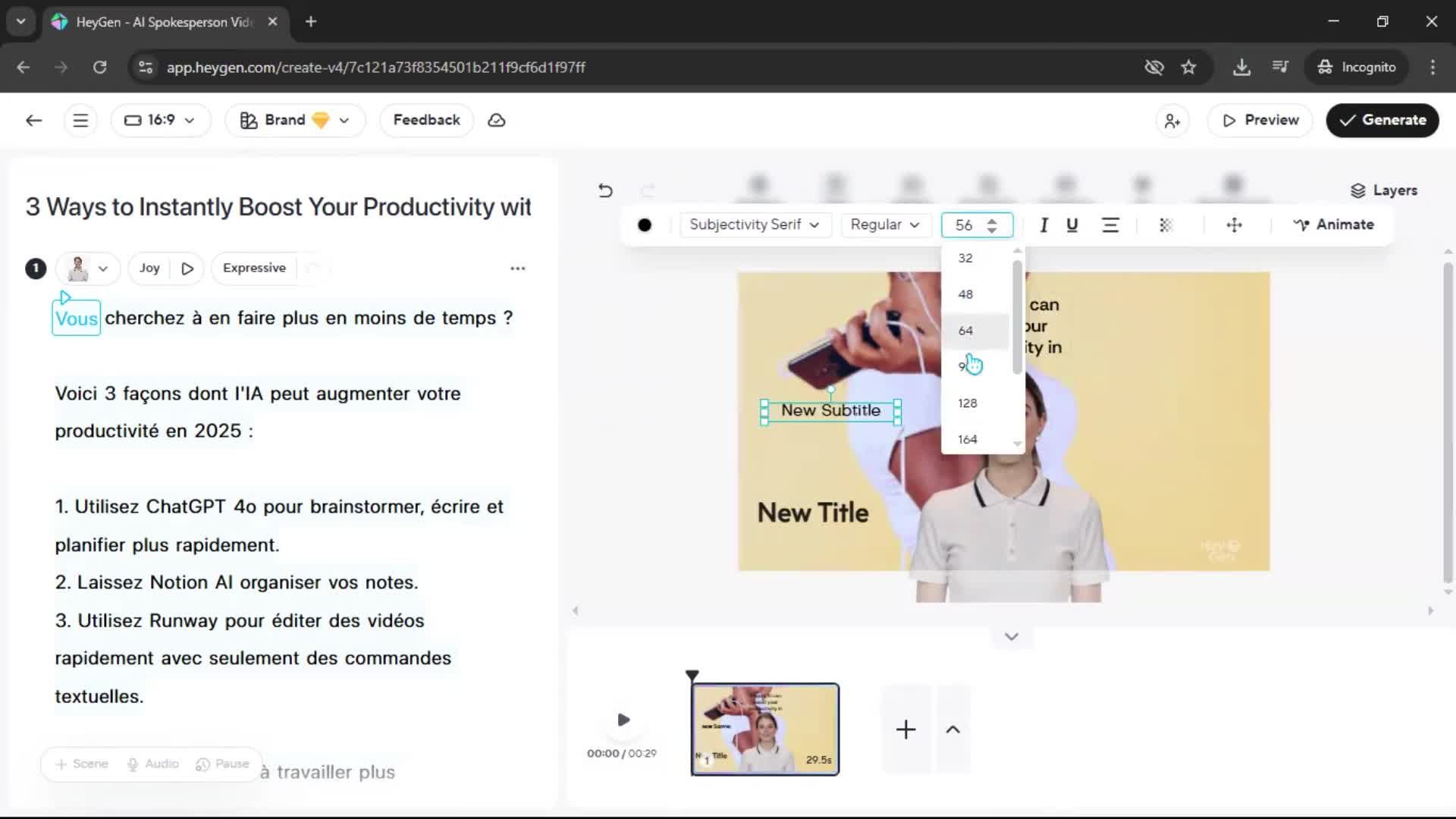Click the Generate button
Viewport: 1456px width, 819px height.
click(1382, 121)
